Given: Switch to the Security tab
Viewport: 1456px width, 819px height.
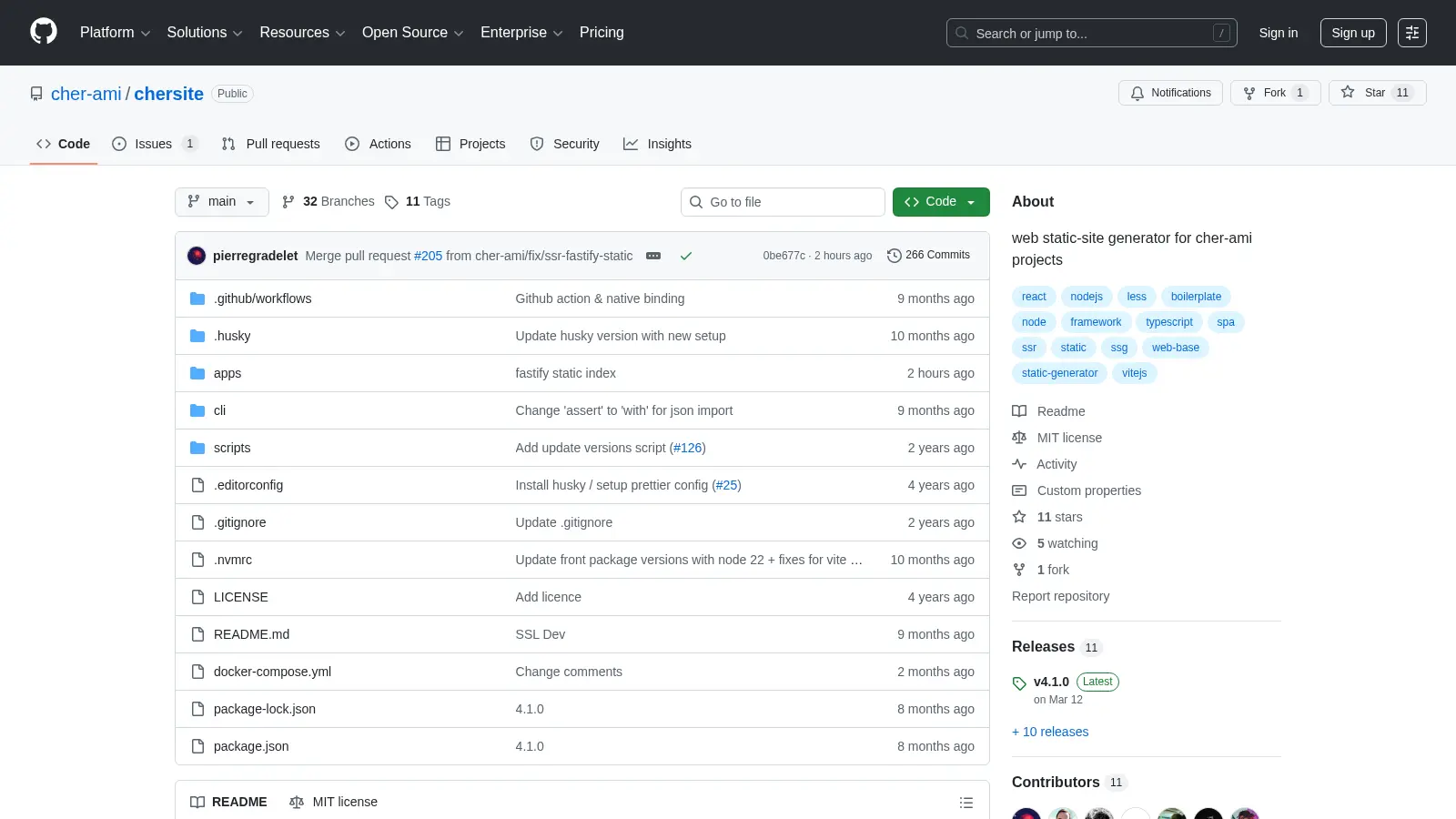Looking at the screenshot, I should point(565,144).
